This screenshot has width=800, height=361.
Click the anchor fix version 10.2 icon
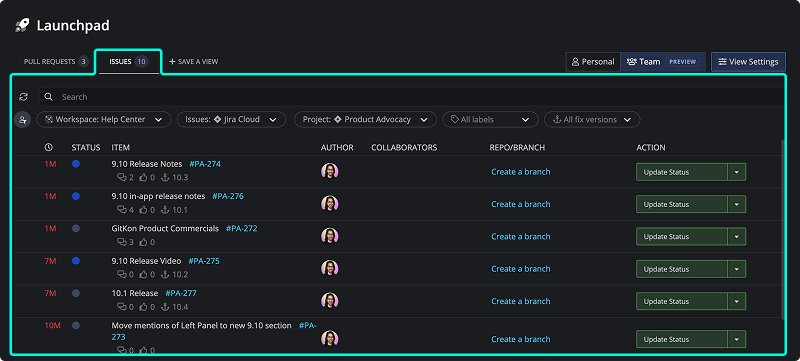click(165, 274)
